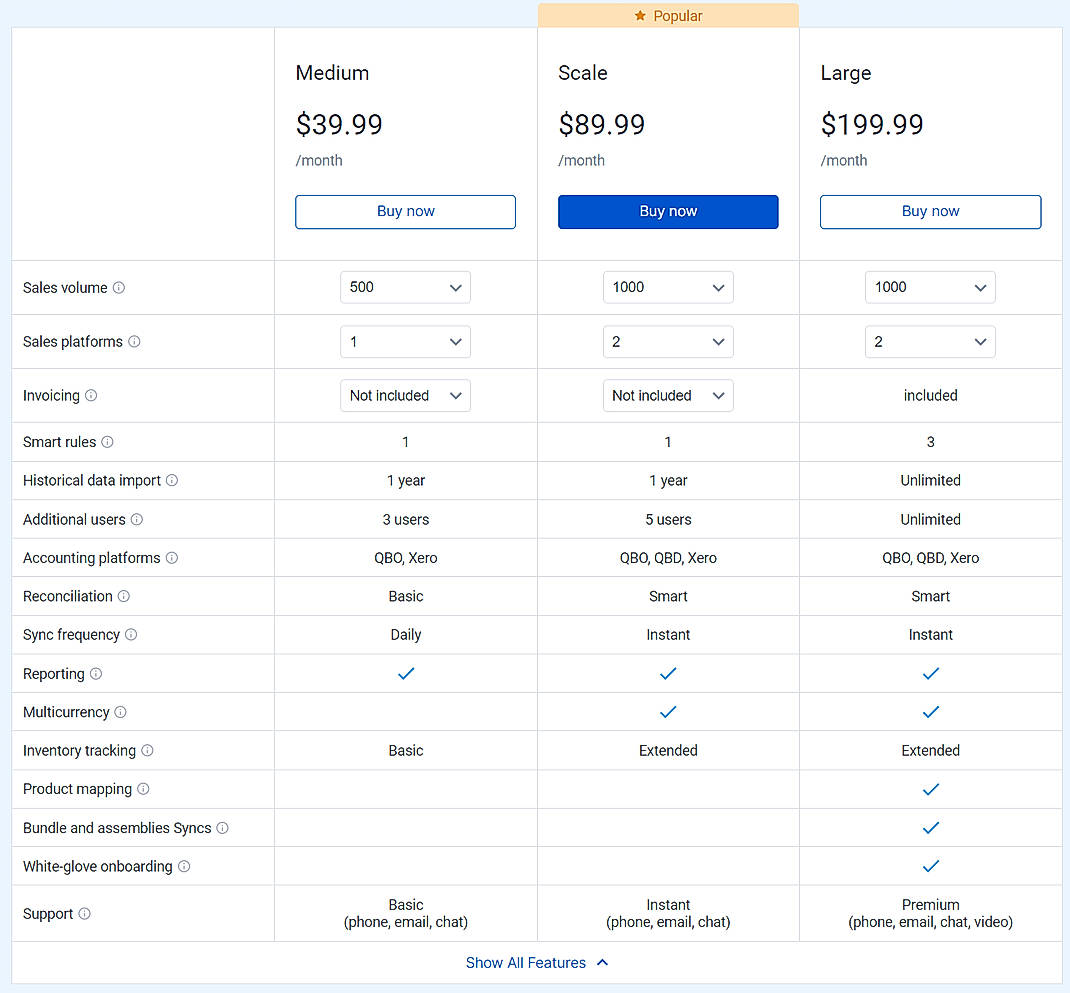Open the Medium plan sales volume dropdown
The image size is (1070, 993).
point(405,287)
